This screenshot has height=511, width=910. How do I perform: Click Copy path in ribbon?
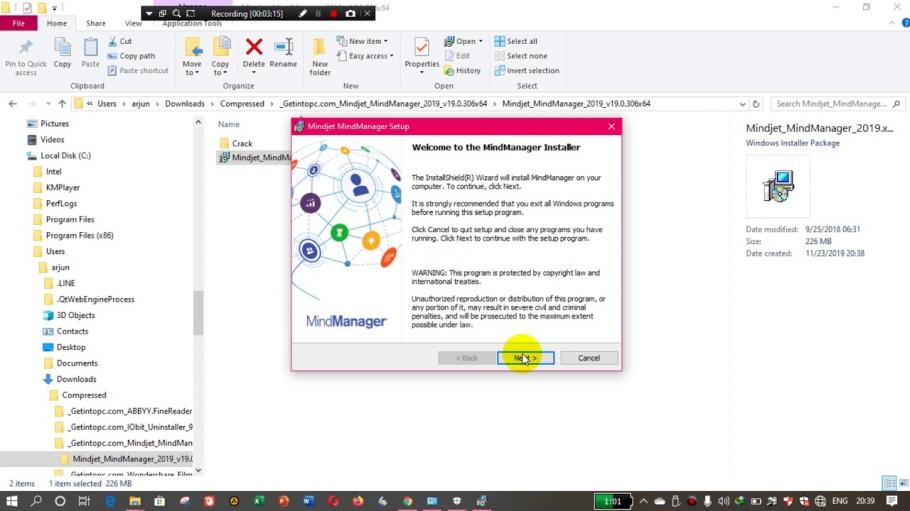(x=131, y=56)
